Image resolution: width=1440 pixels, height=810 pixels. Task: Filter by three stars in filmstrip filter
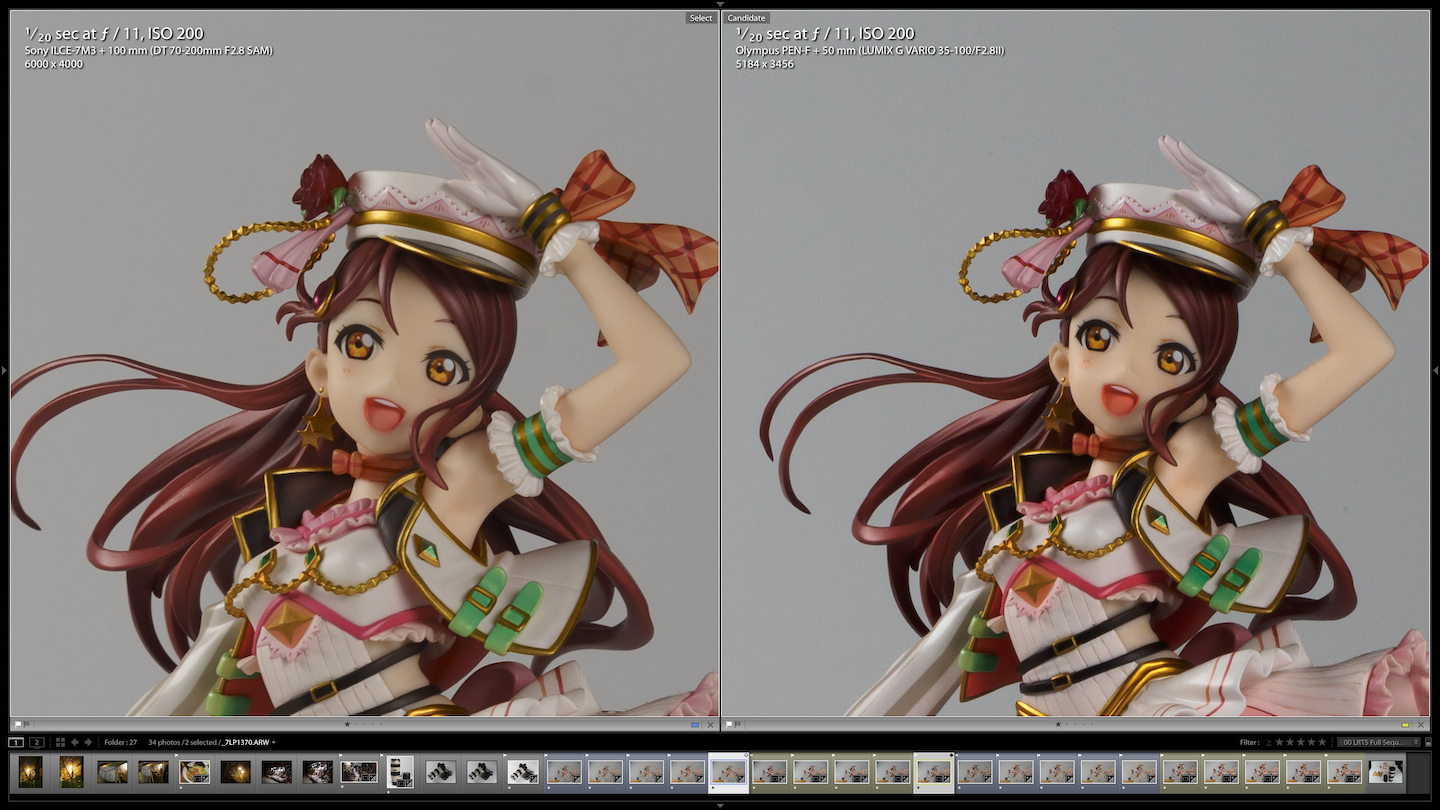(x=1301, y=742)
